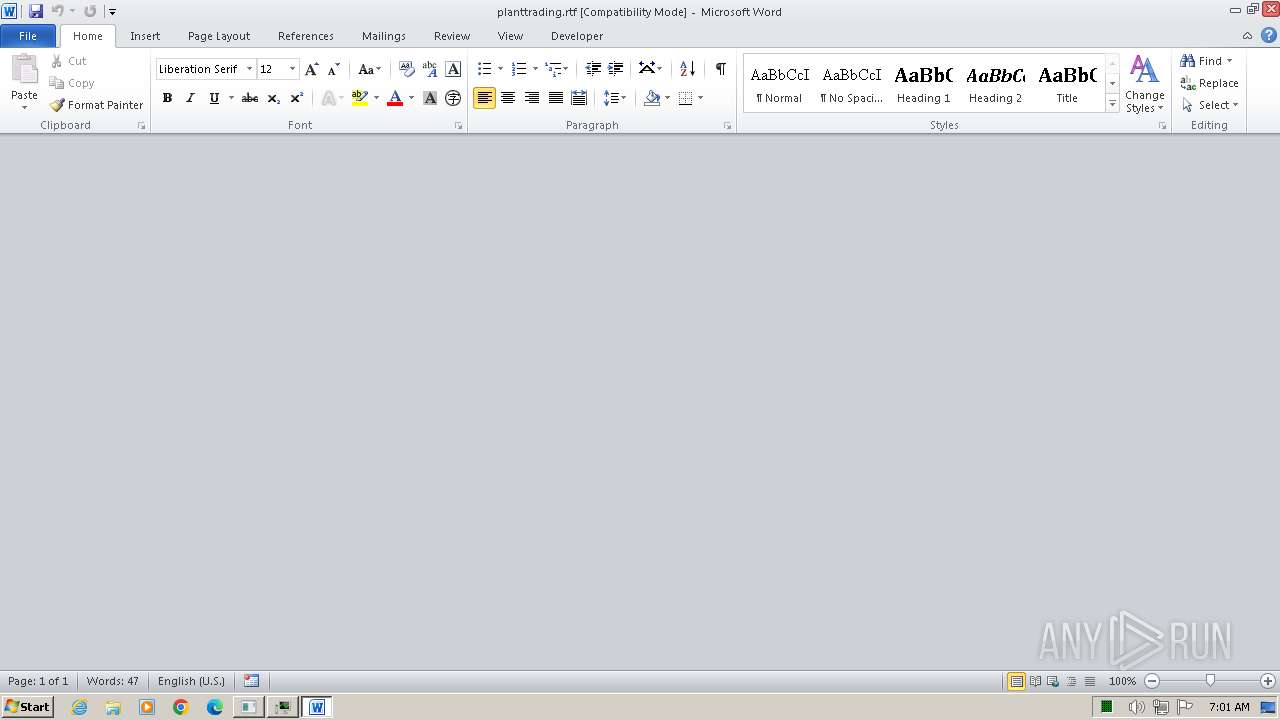The height and width of the screenshot is (720, 1280).
Task: Apply the Title style
Action: [1067, 83]
